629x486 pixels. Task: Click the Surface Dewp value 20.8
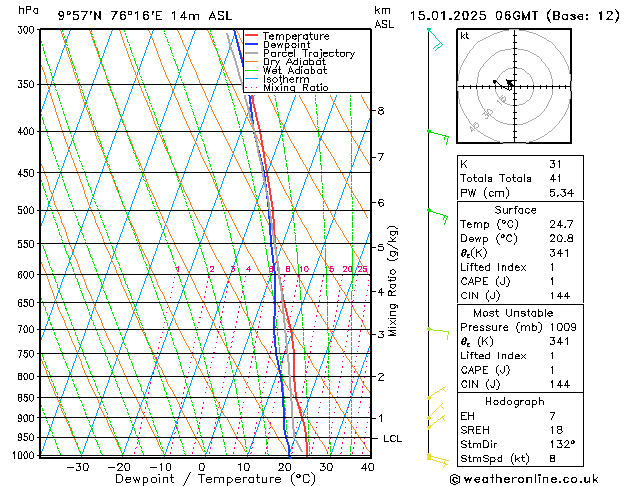[x=561, y=239]
